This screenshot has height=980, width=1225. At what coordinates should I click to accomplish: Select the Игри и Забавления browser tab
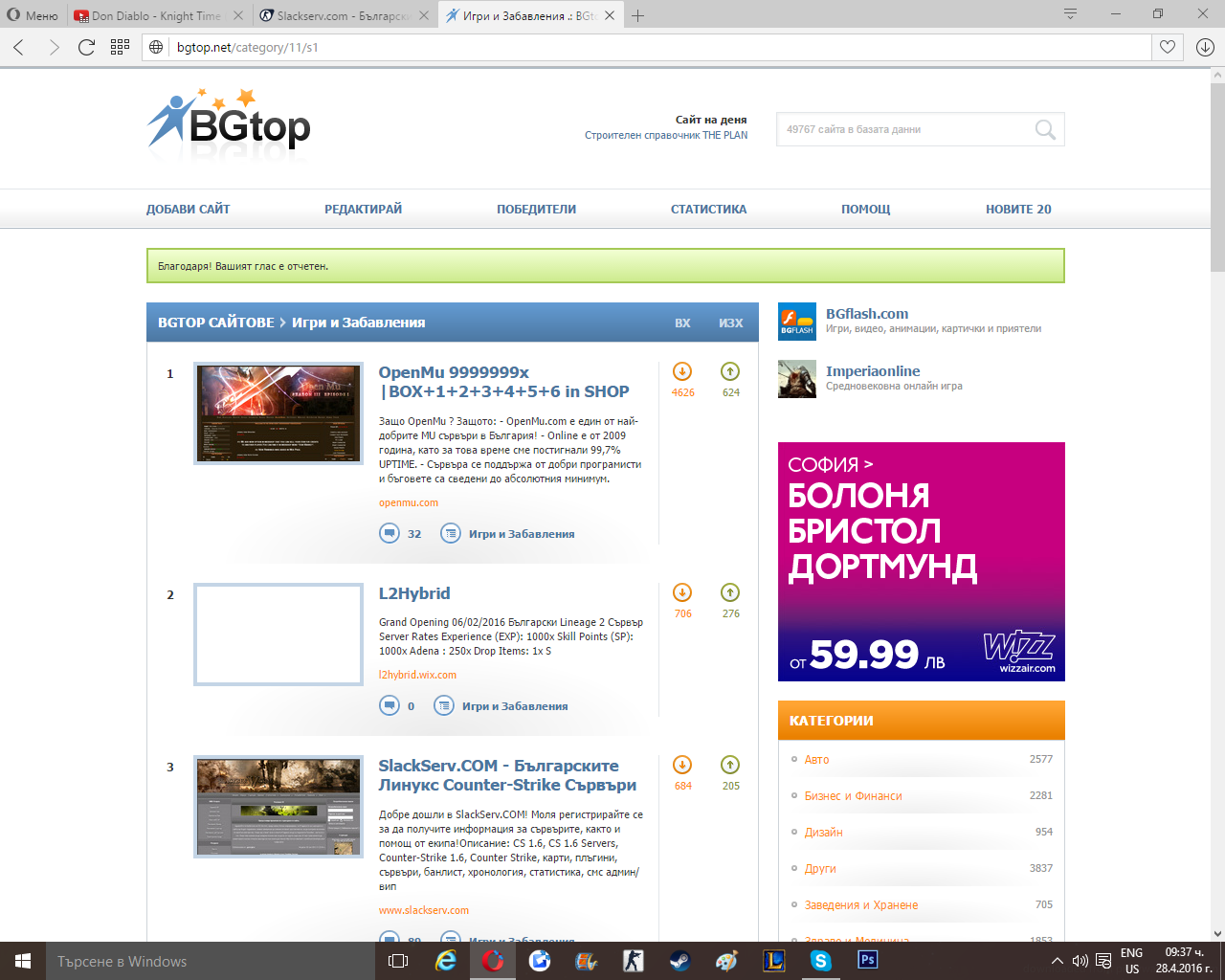531,15
